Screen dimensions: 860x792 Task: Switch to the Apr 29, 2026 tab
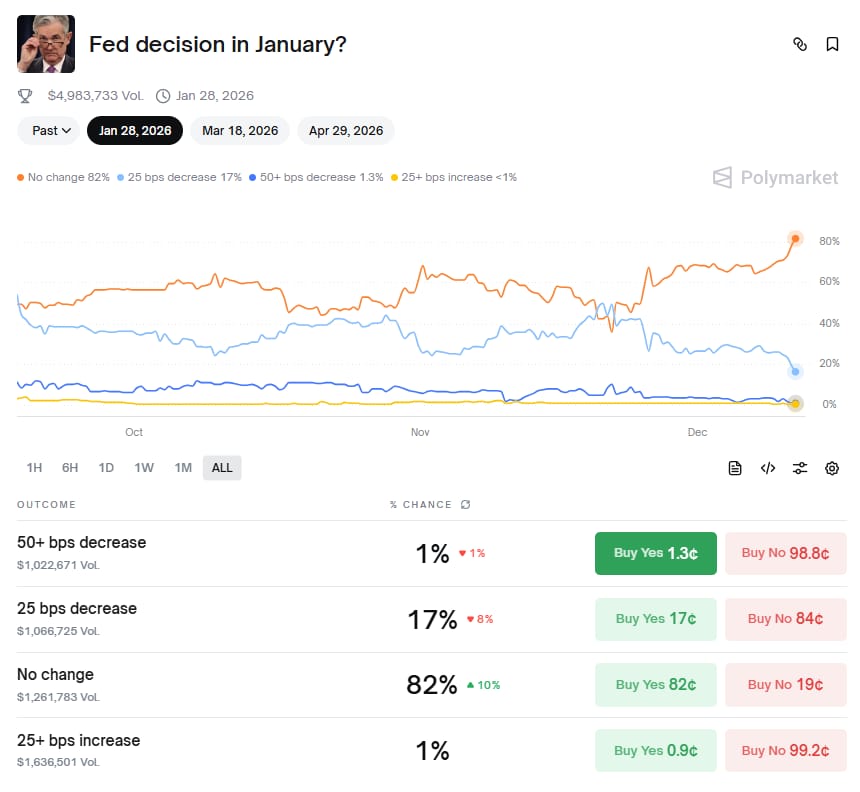click(x=346, y=131)
